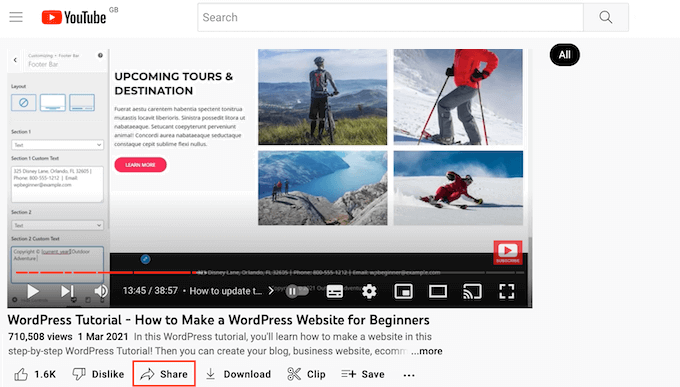The image size is (680, 387).
Task: Enable the miniplayer
Action: tap(403, 291)
